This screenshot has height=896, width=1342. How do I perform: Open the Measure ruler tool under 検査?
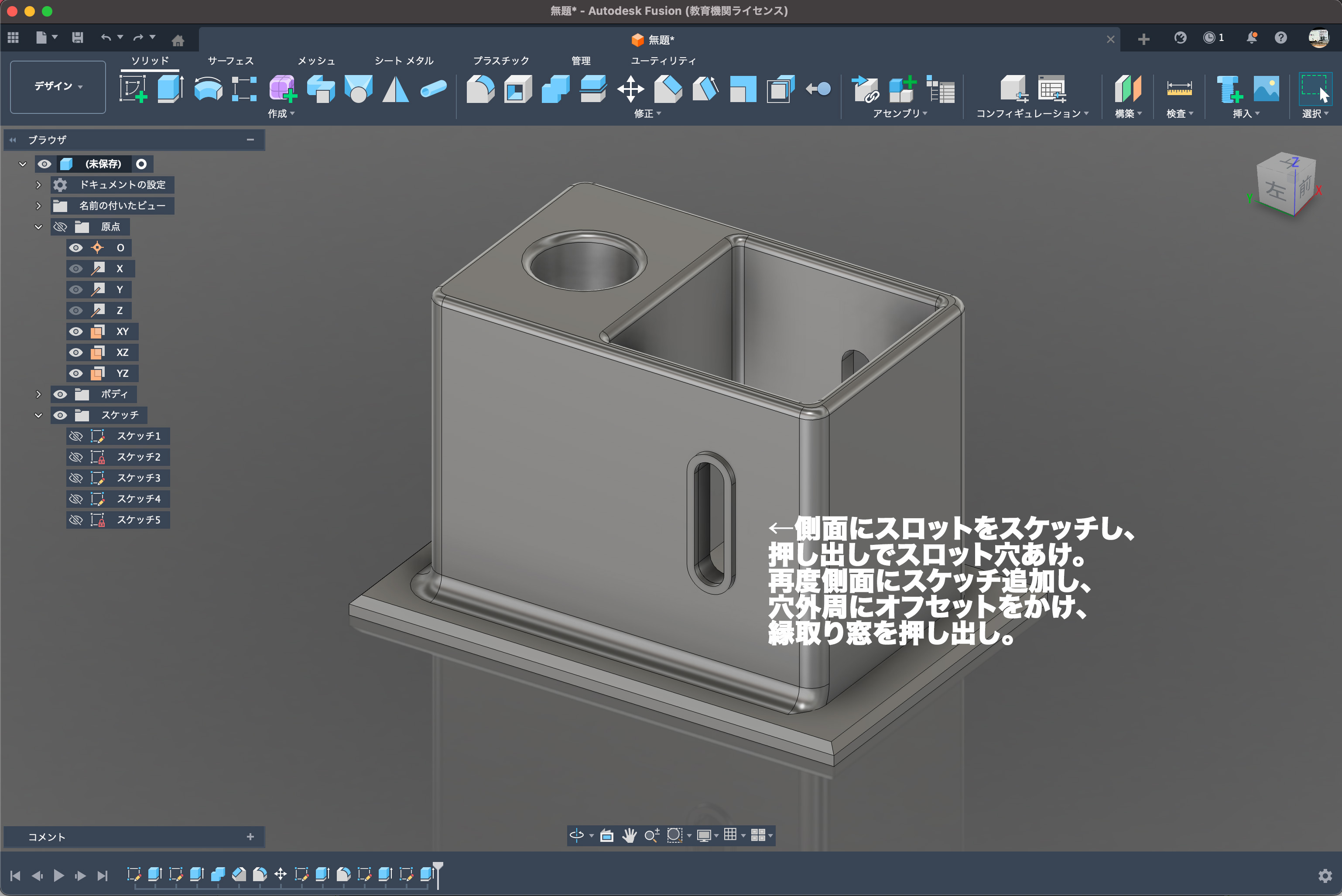click(x=1179, y=89)
